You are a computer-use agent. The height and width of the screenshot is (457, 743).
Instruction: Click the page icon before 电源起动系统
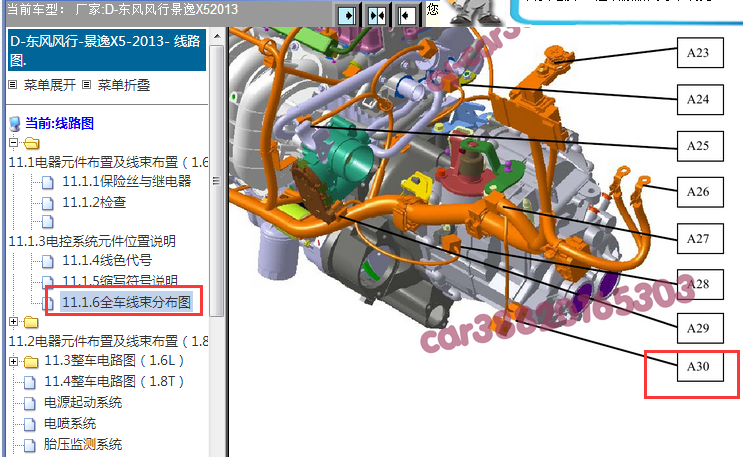[x=29, y=403]
